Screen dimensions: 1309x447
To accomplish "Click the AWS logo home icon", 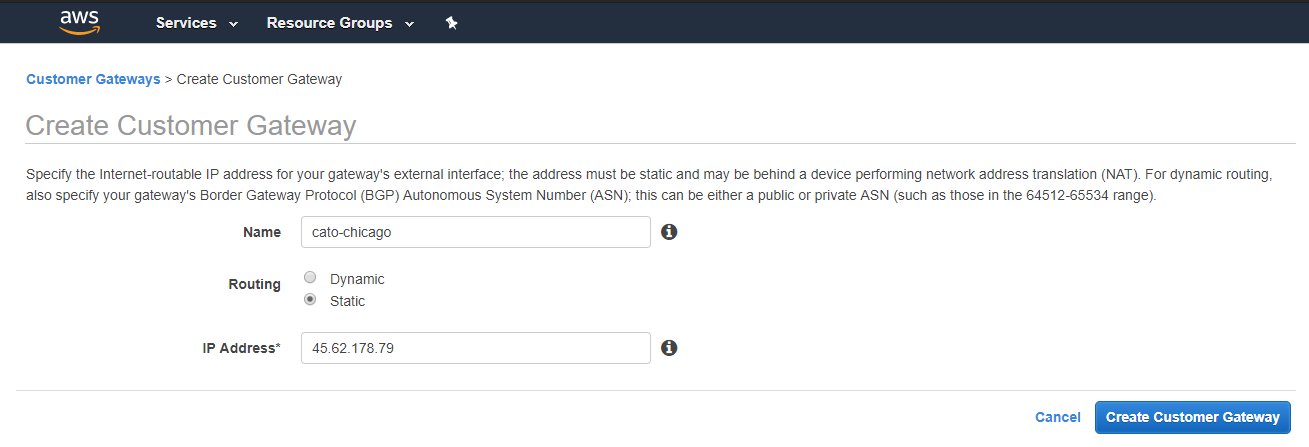I will (78, 22).
